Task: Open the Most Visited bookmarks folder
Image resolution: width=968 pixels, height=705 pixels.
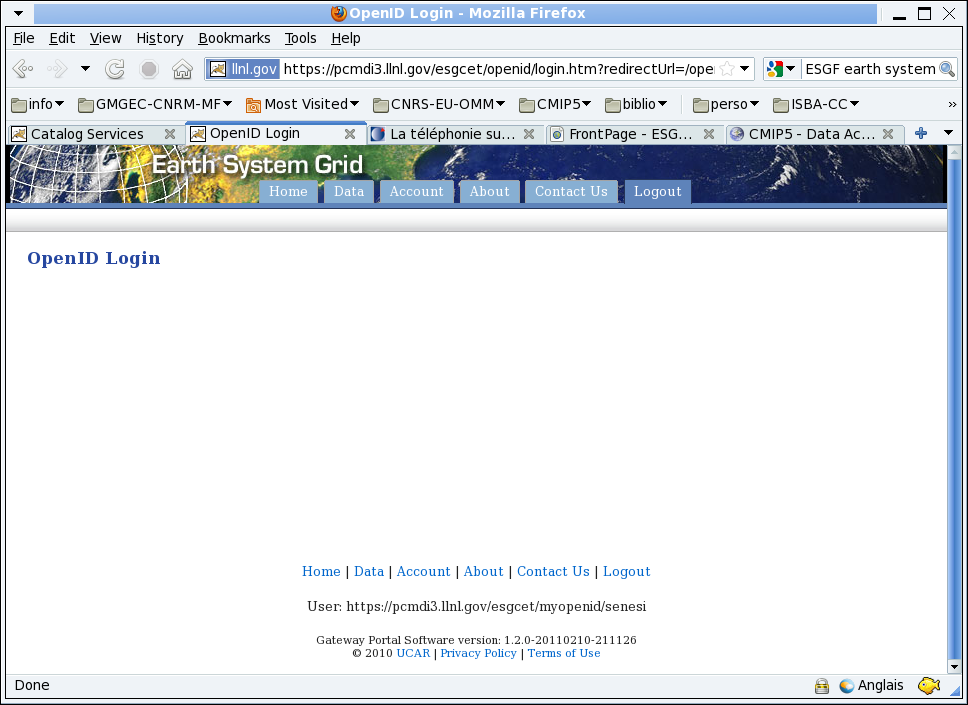Action: pos(303,104)
